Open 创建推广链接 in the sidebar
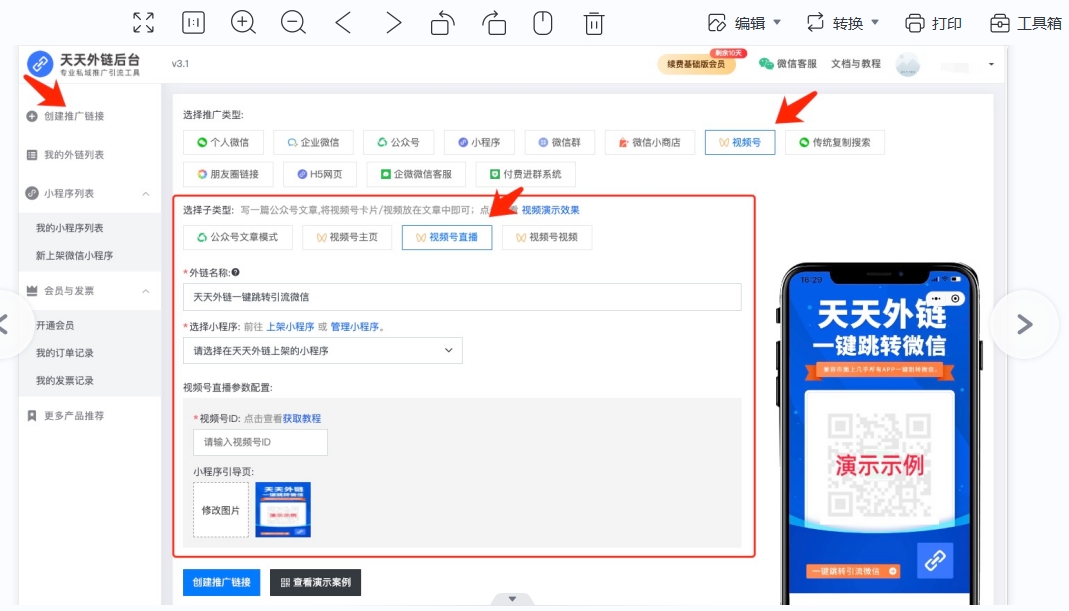Viewport: 1069px width, 611px height. 74,116
